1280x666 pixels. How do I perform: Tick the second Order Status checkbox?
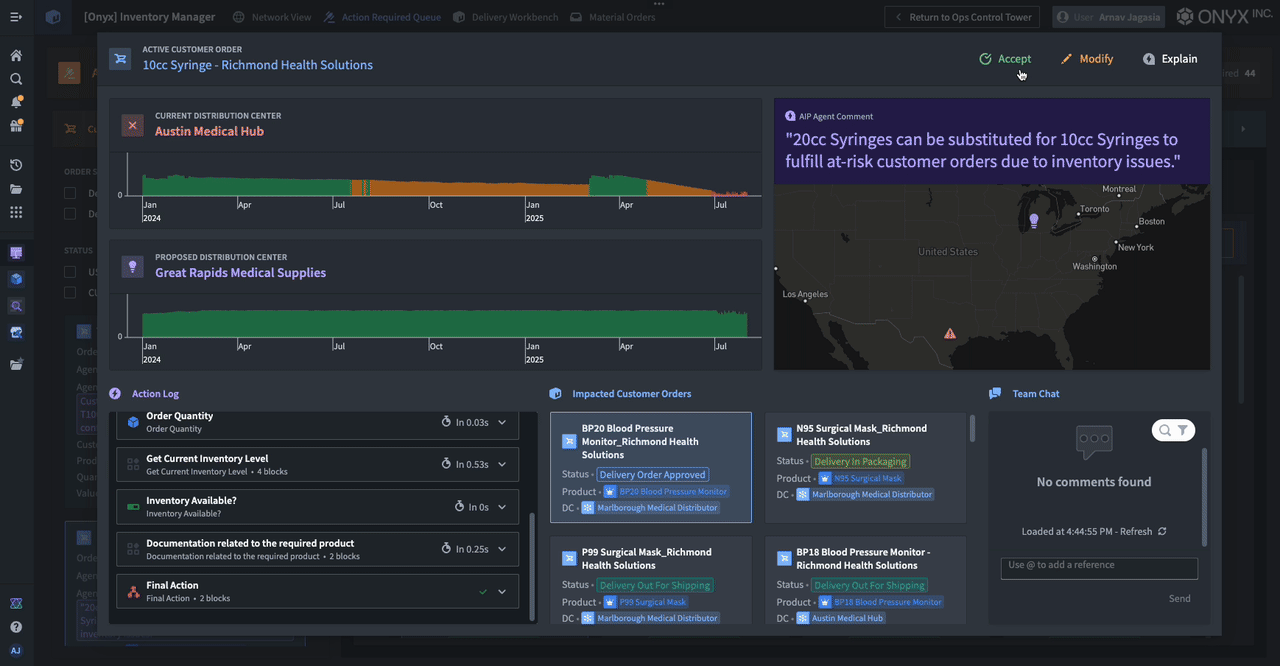[70, 213]
